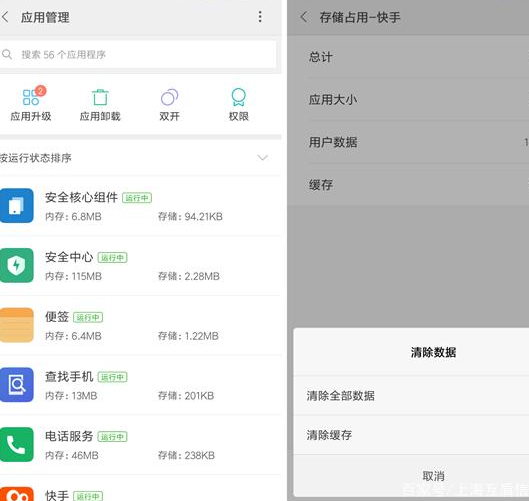Open 快手 app icon
The height and width of the screenshot is (501, 529).
point(17,494)
